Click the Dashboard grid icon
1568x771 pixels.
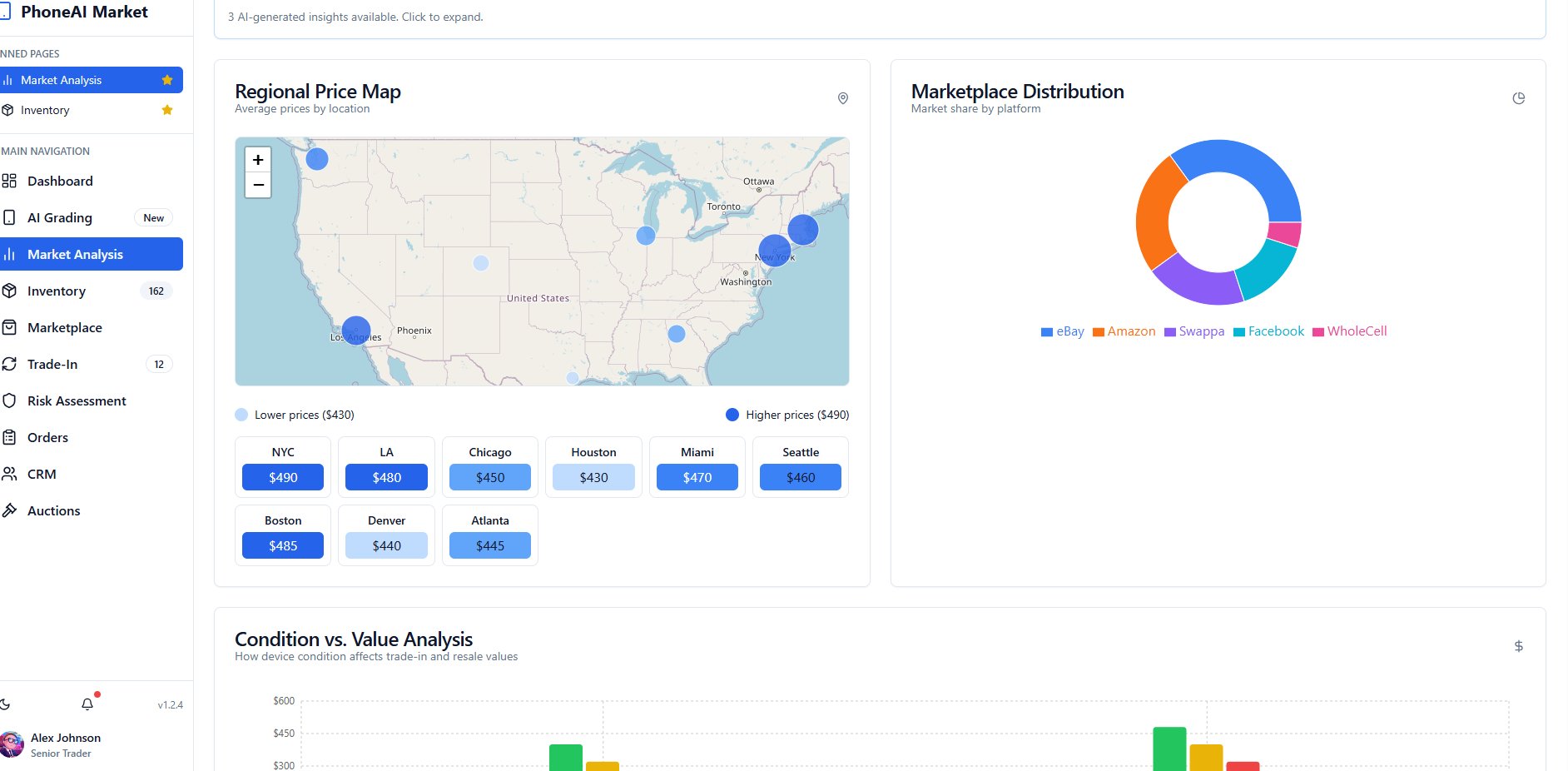click(x=9, y=181)
